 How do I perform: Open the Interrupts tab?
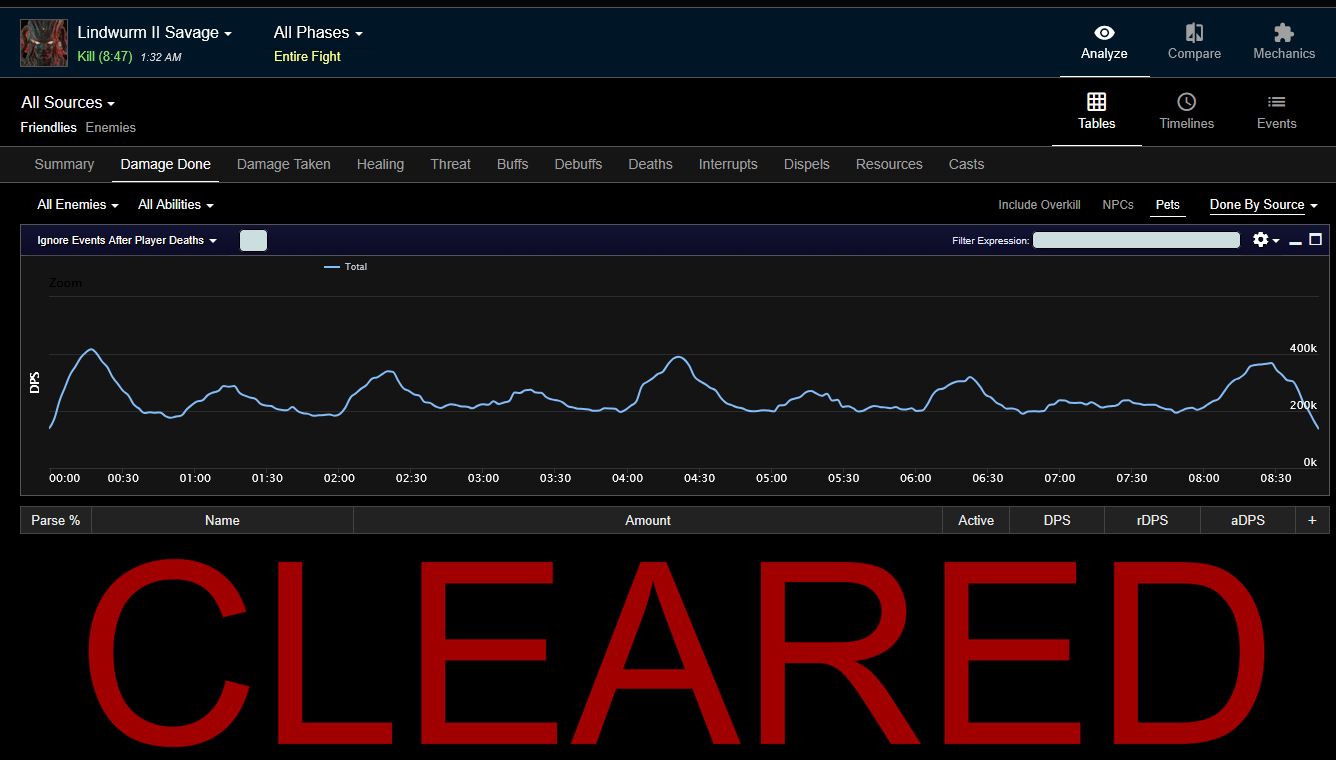click(x=728, y=164)
